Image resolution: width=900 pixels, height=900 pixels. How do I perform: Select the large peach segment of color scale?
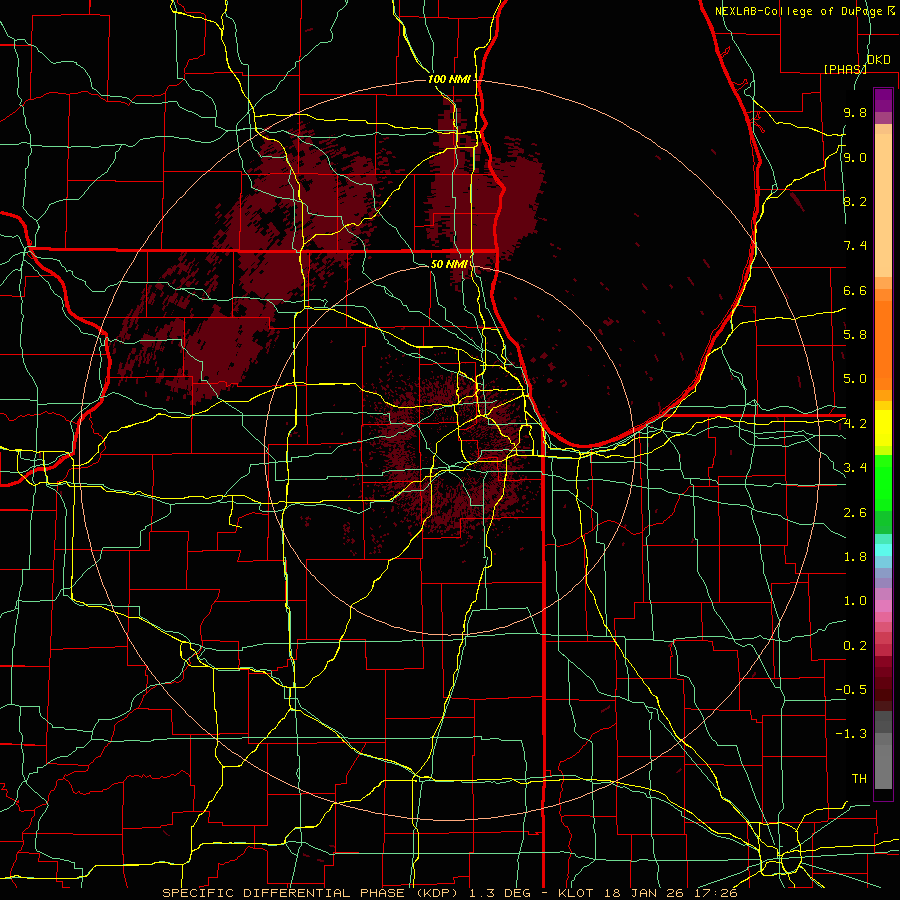point(883,205)
